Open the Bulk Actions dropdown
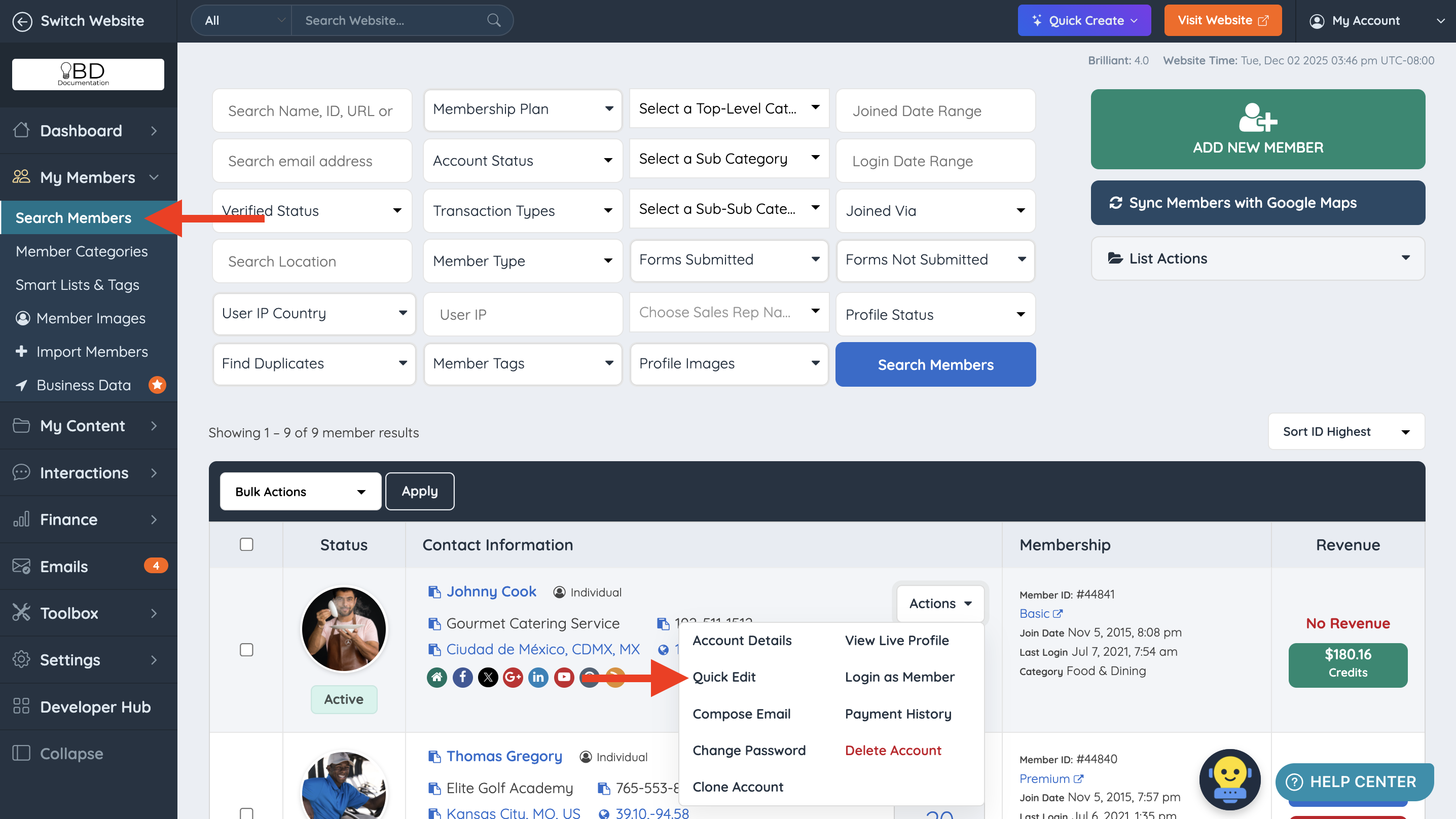 click(300, 491)
